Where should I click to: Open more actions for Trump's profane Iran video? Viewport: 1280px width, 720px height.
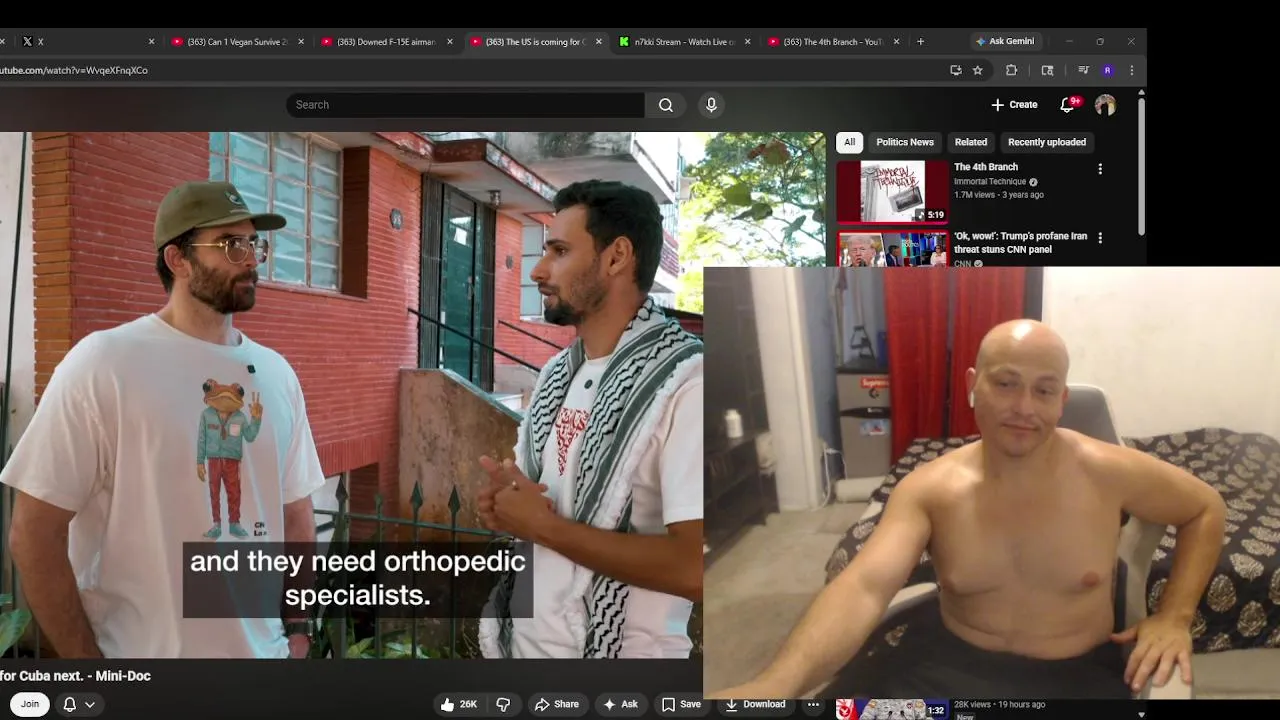[x=1100, y=238]
